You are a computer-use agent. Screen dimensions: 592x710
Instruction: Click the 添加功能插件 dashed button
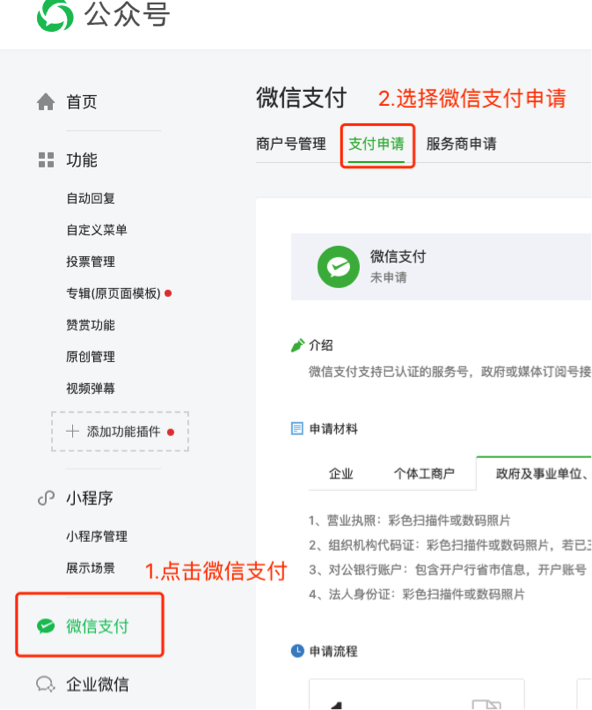[x=120, y=432]
